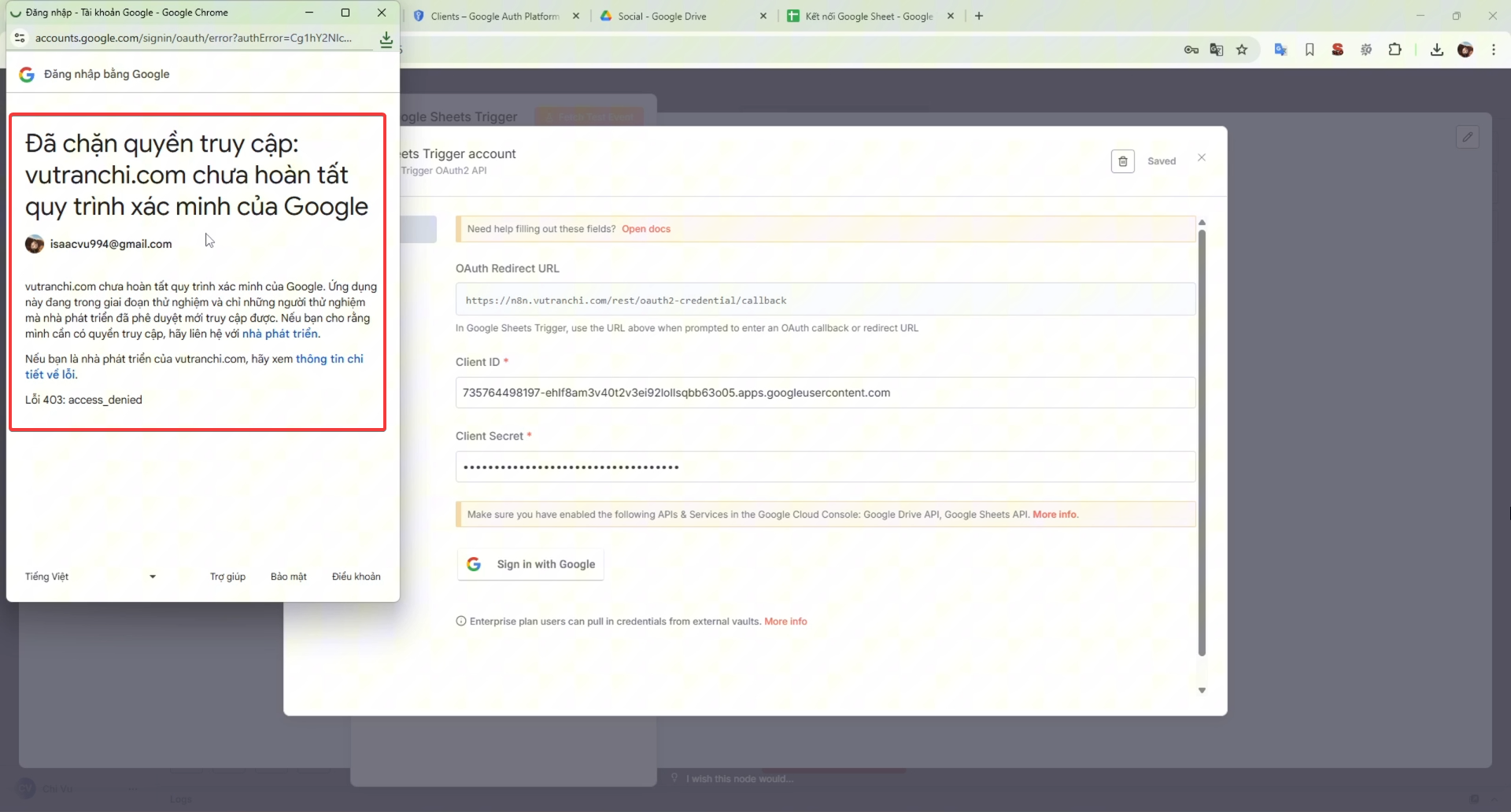Click Open docs link
The image size is (1511, 812).
[x=646, y=229]
